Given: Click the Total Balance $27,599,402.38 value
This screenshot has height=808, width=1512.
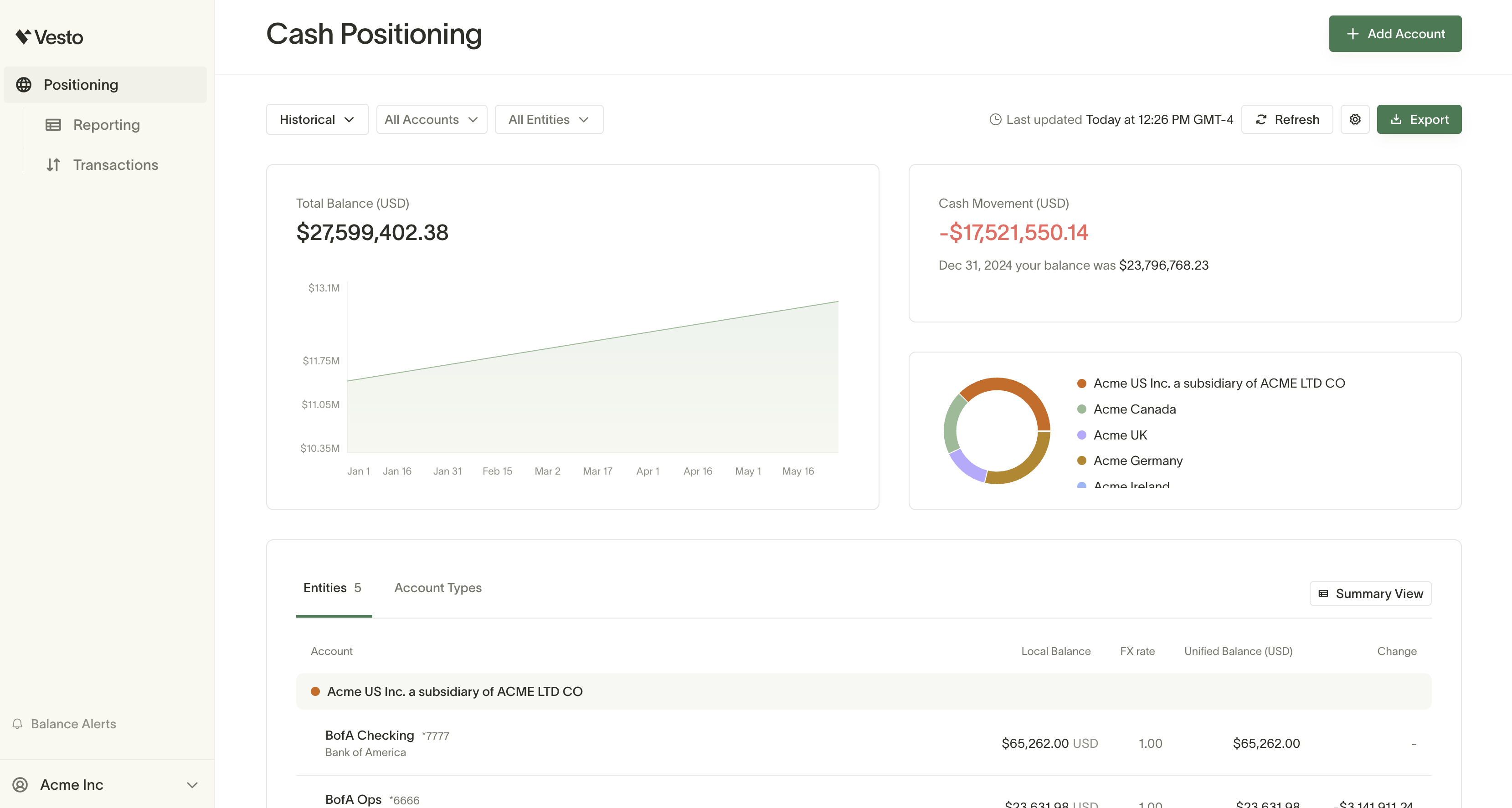Looking at the screenshot, I should (372, 232).
